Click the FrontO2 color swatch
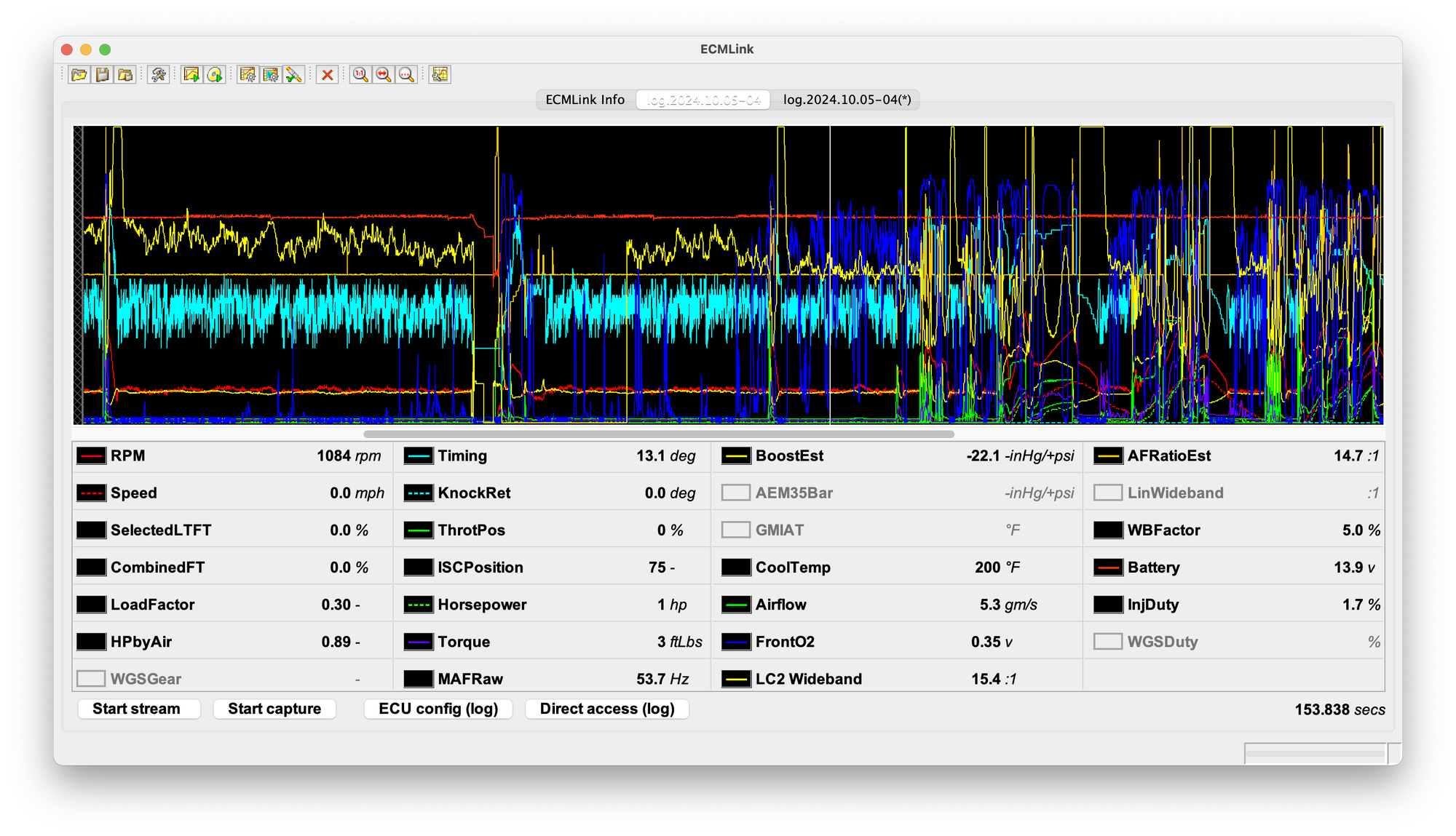1456x836 pixels. tap(736, 642)
